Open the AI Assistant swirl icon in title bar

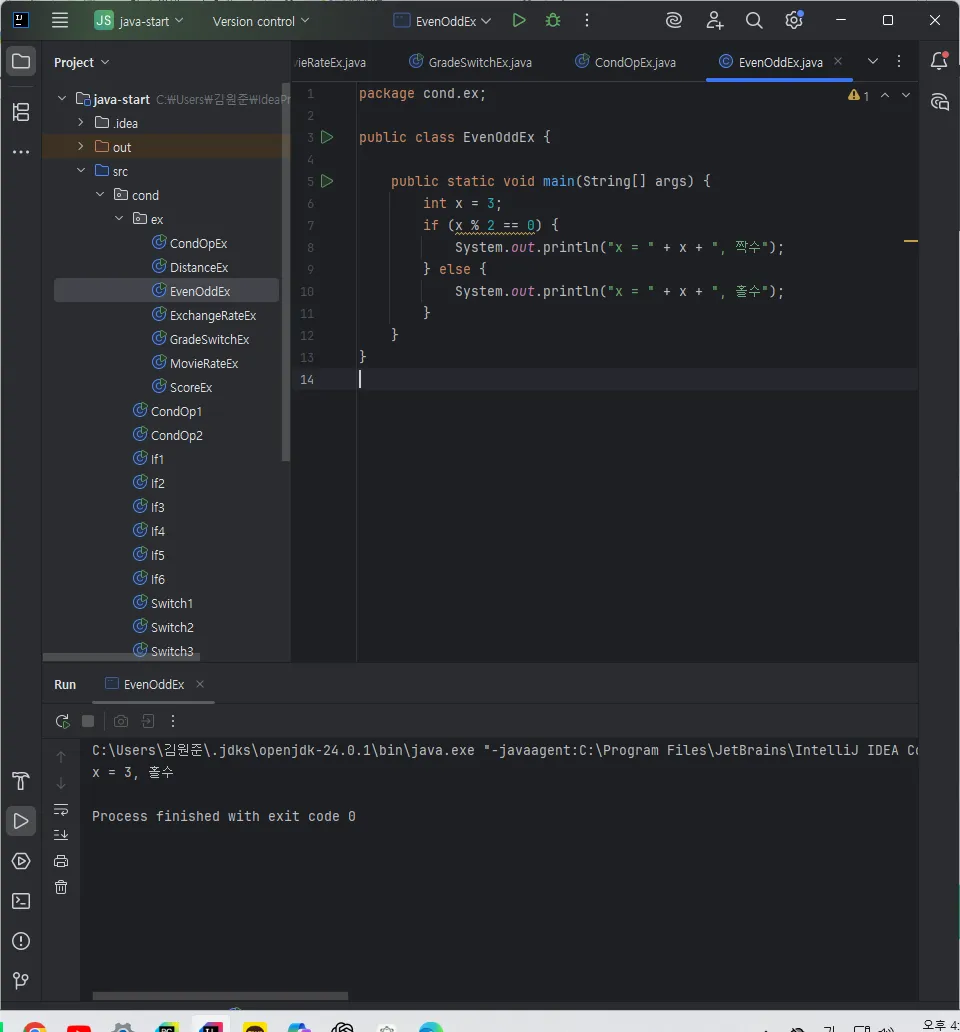click(x=674, y=20)
